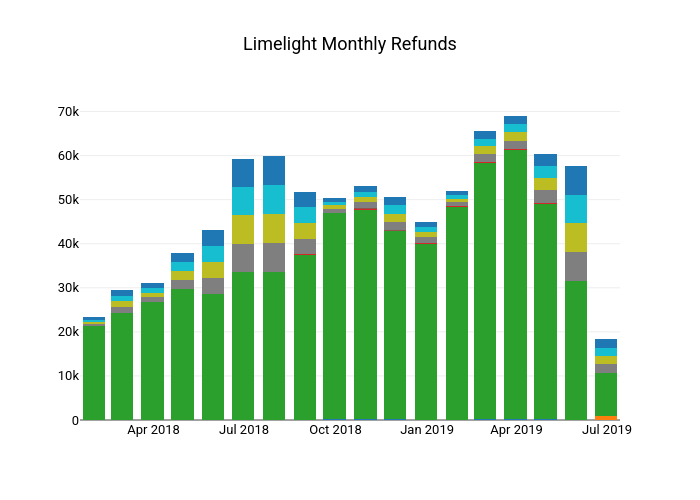Select the 30k y-axis label

tap(68, 288)
